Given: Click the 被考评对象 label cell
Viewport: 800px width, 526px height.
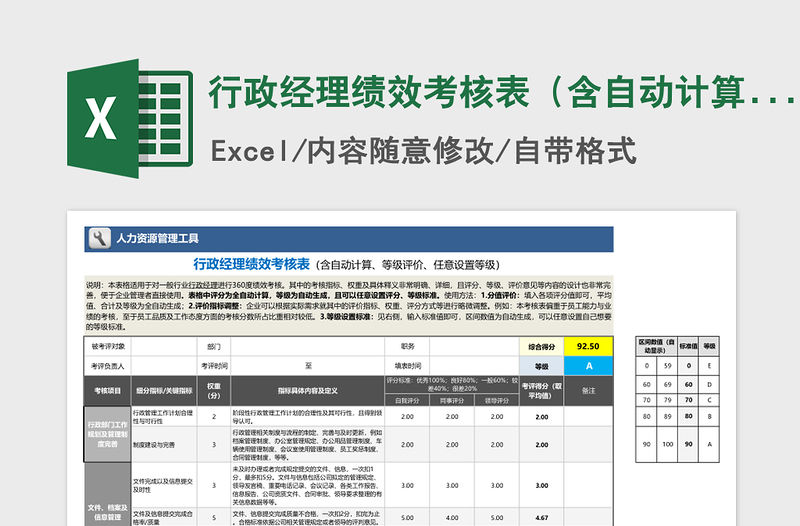Looking at the screenshot, I should point(108,346).
